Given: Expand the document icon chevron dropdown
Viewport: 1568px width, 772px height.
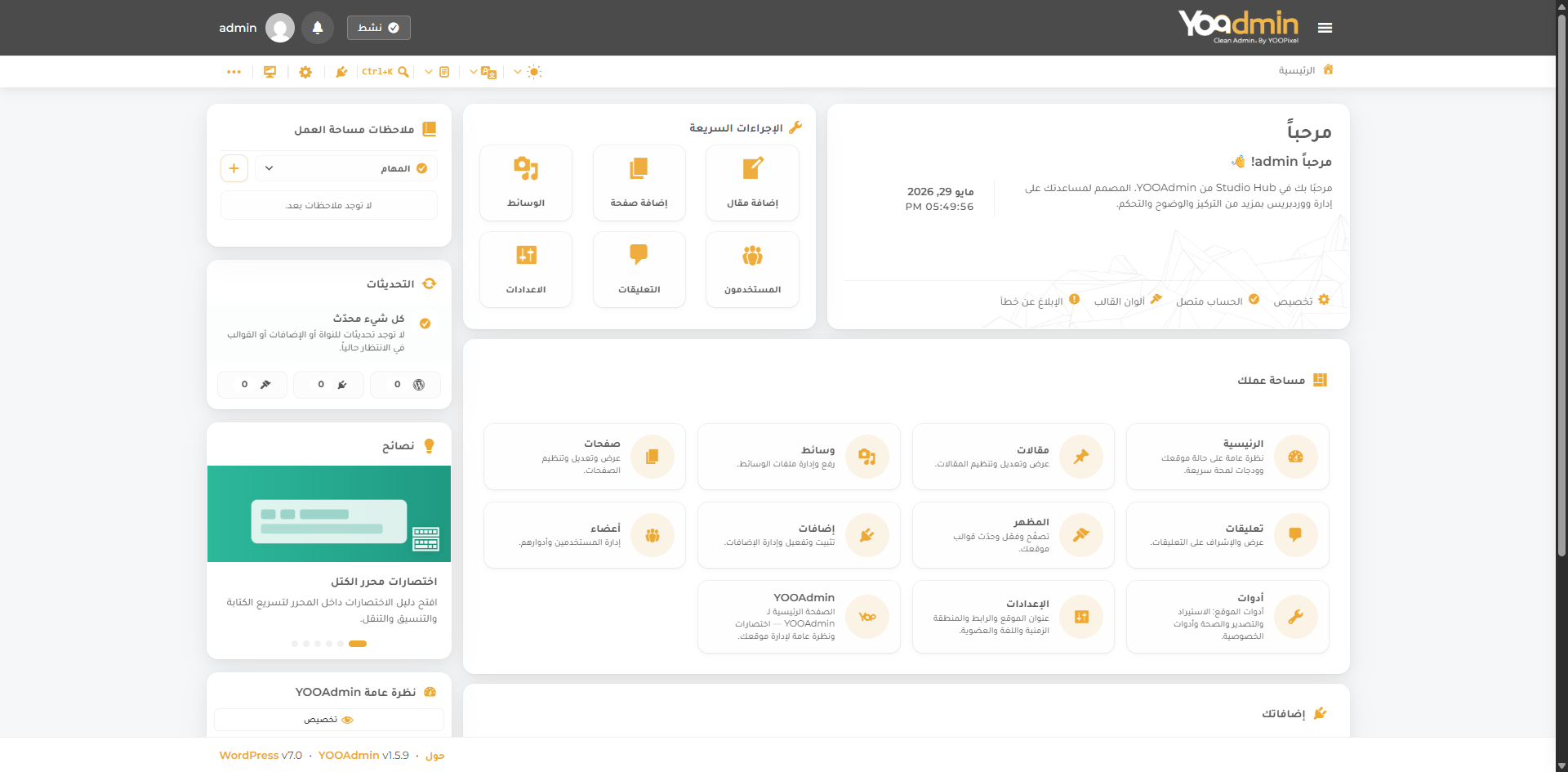Looking at the screenshot, I should [x=428, y=72].
